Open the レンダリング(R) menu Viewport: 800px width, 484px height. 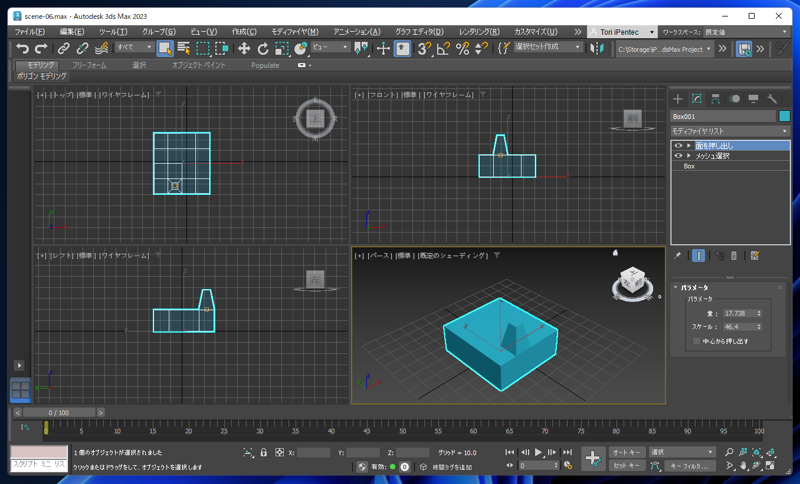tap(479, 32)
